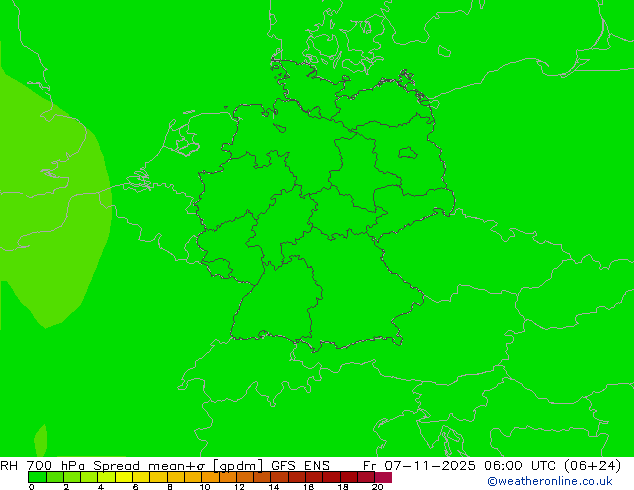Choose the orange legend swatch starting at 10
The height and width of the screenshot is (490, 634).
point(211,477)
